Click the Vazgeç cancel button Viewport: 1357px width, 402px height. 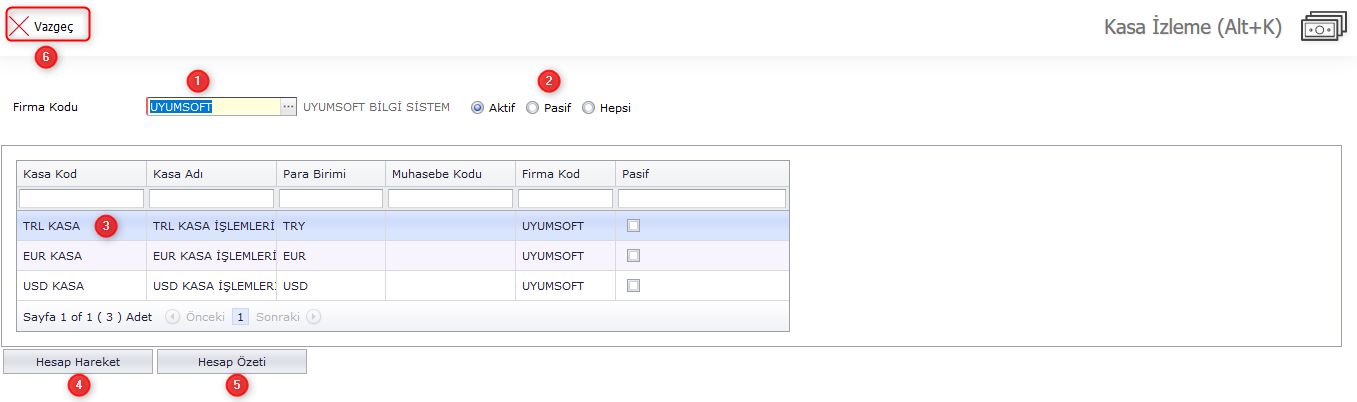[x=48, y=25]
